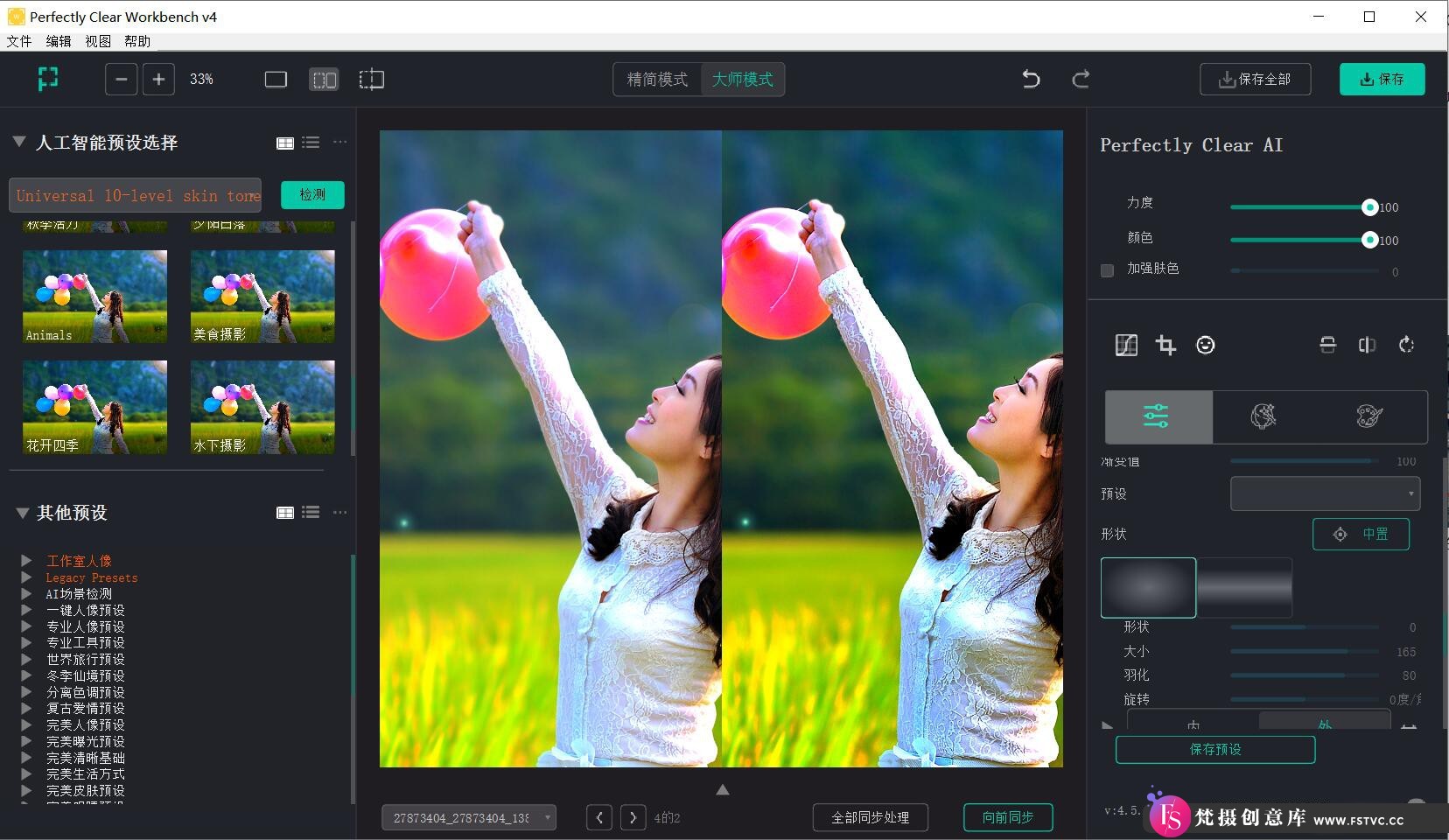Open the face retouch smiley icon
1449x840 pixels.
[1206, 345]
